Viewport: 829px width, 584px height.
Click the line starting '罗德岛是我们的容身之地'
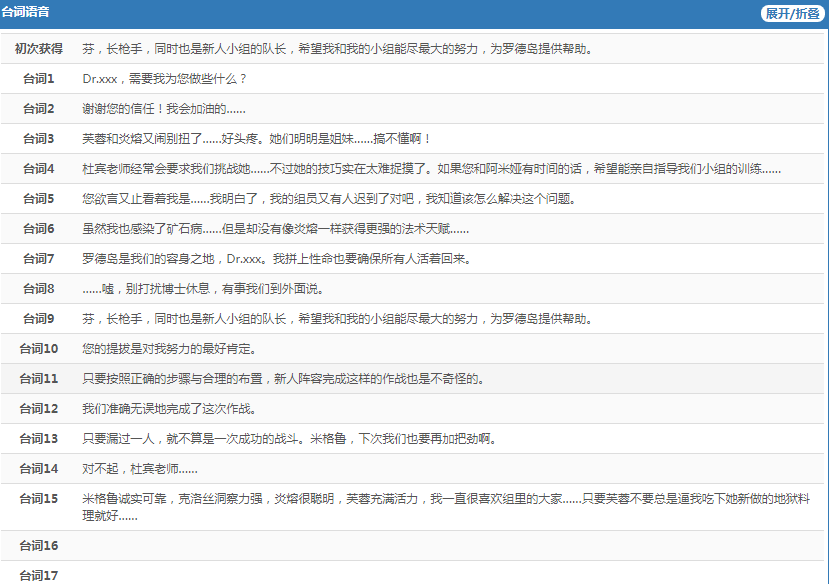[x=277, y=259]
